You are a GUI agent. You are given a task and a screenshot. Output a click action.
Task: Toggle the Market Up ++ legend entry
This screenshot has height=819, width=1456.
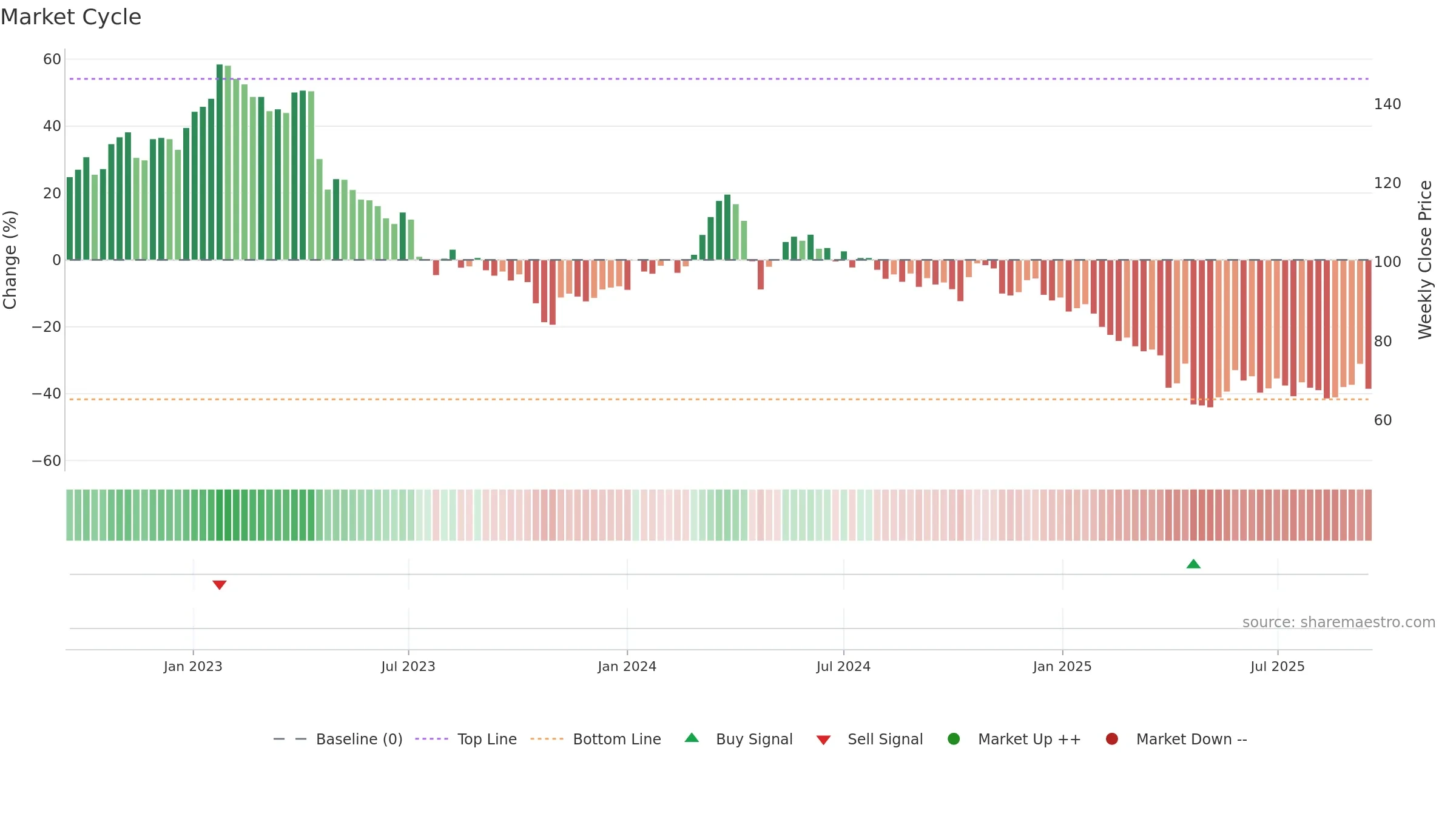(1014, 739)
